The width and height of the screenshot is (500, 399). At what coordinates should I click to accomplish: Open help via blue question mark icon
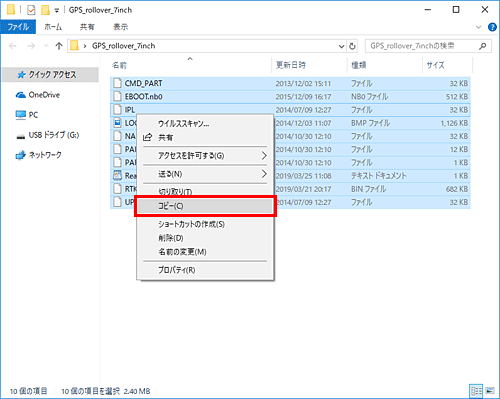pos(492,27)
